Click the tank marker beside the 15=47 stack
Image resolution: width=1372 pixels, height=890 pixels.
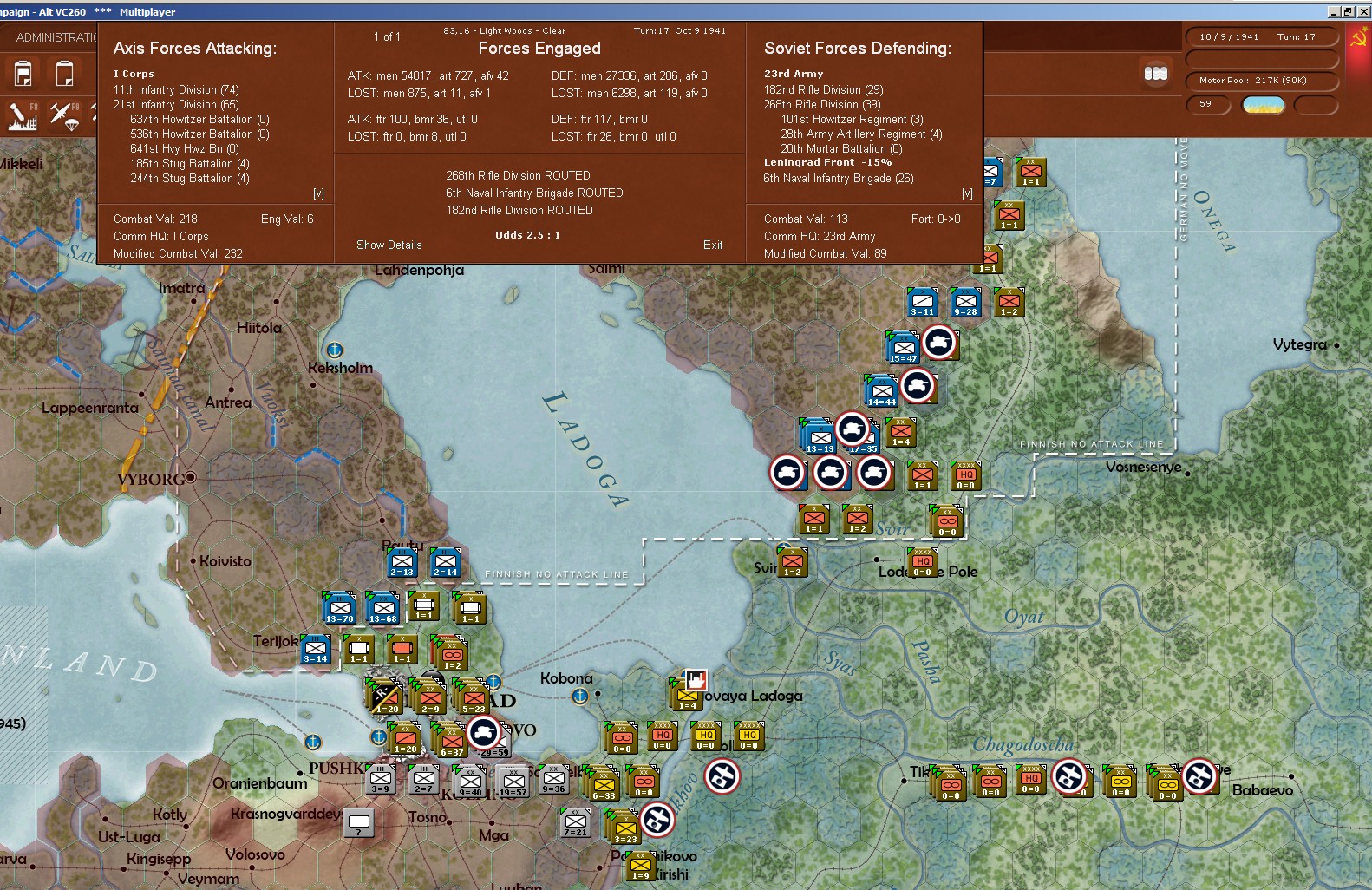click(939, 343)
